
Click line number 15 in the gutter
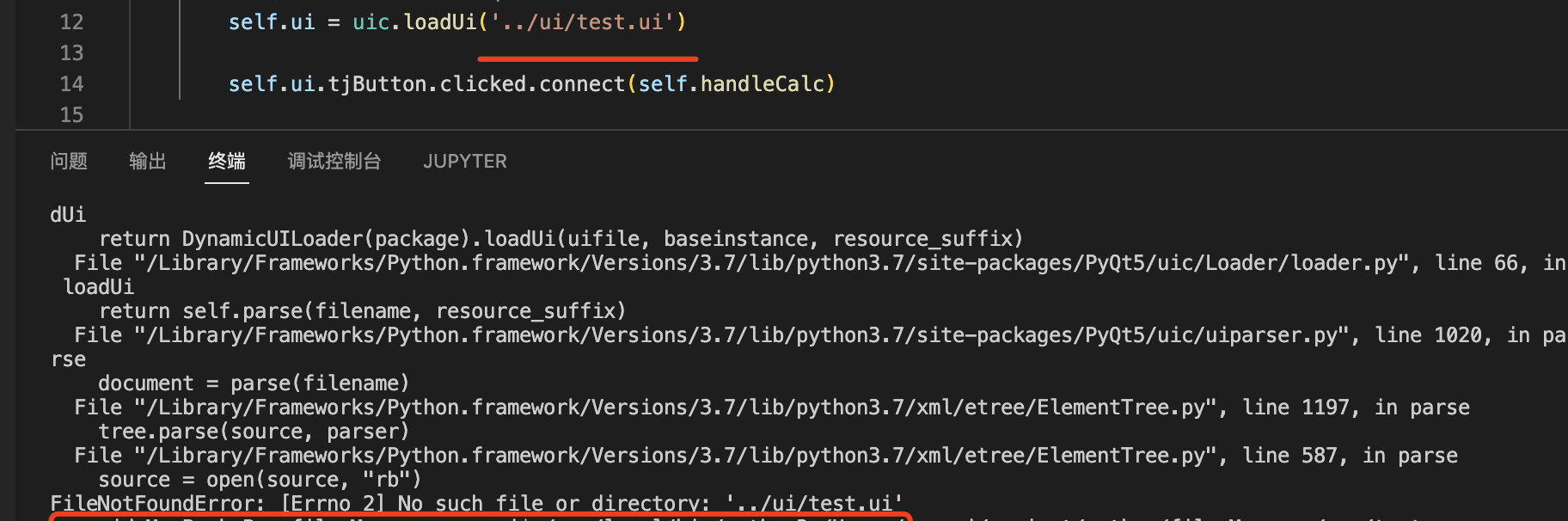pos(71,115)
